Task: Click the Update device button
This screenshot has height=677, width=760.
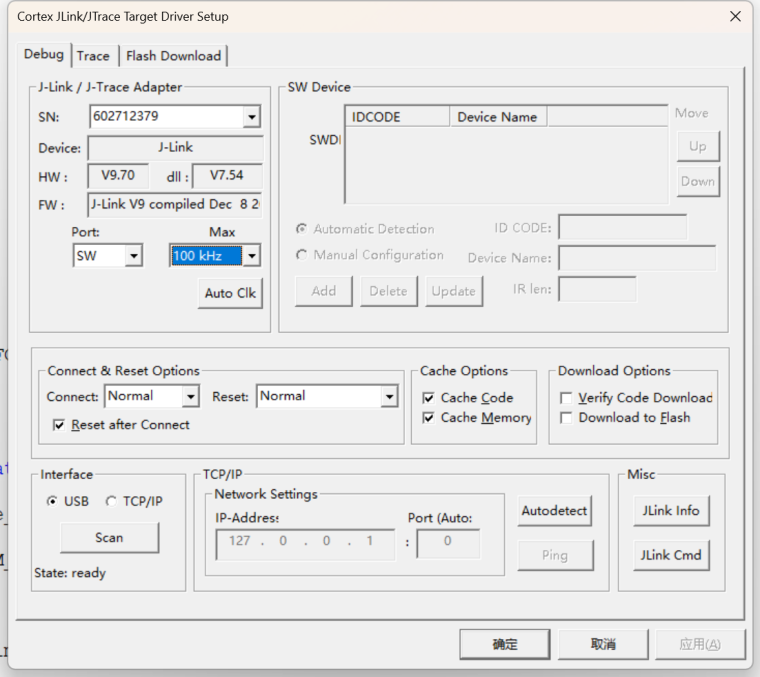Action: 454,291
